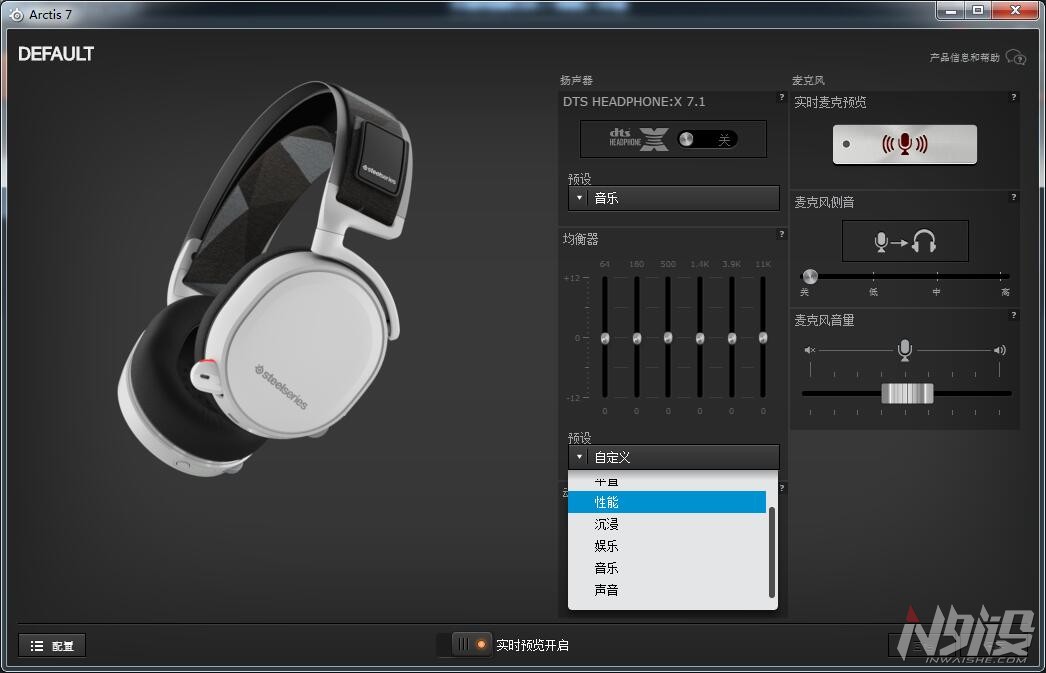Image resolution: width=1046 pixels, height=673 pixels.
Task: Click the mic-to-headphone sidetone icon
Action: click(905, 239)
